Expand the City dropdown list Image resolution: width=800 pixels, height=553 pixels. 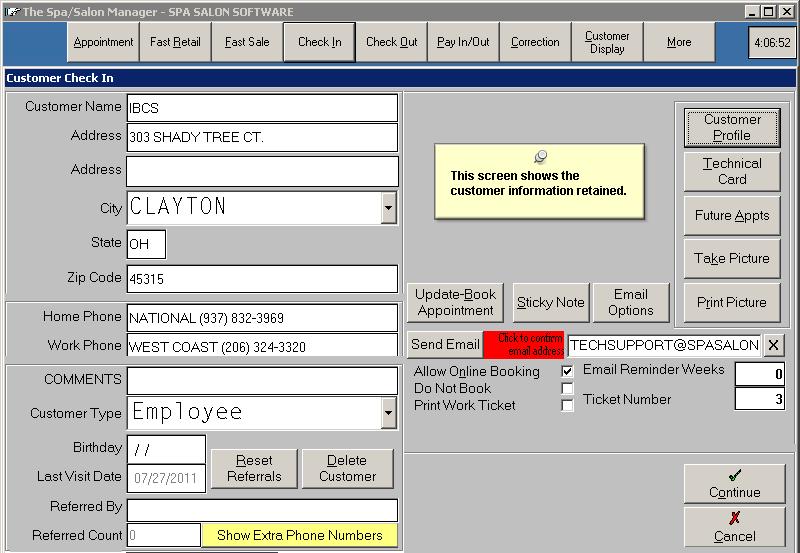(x=388, y=208)
